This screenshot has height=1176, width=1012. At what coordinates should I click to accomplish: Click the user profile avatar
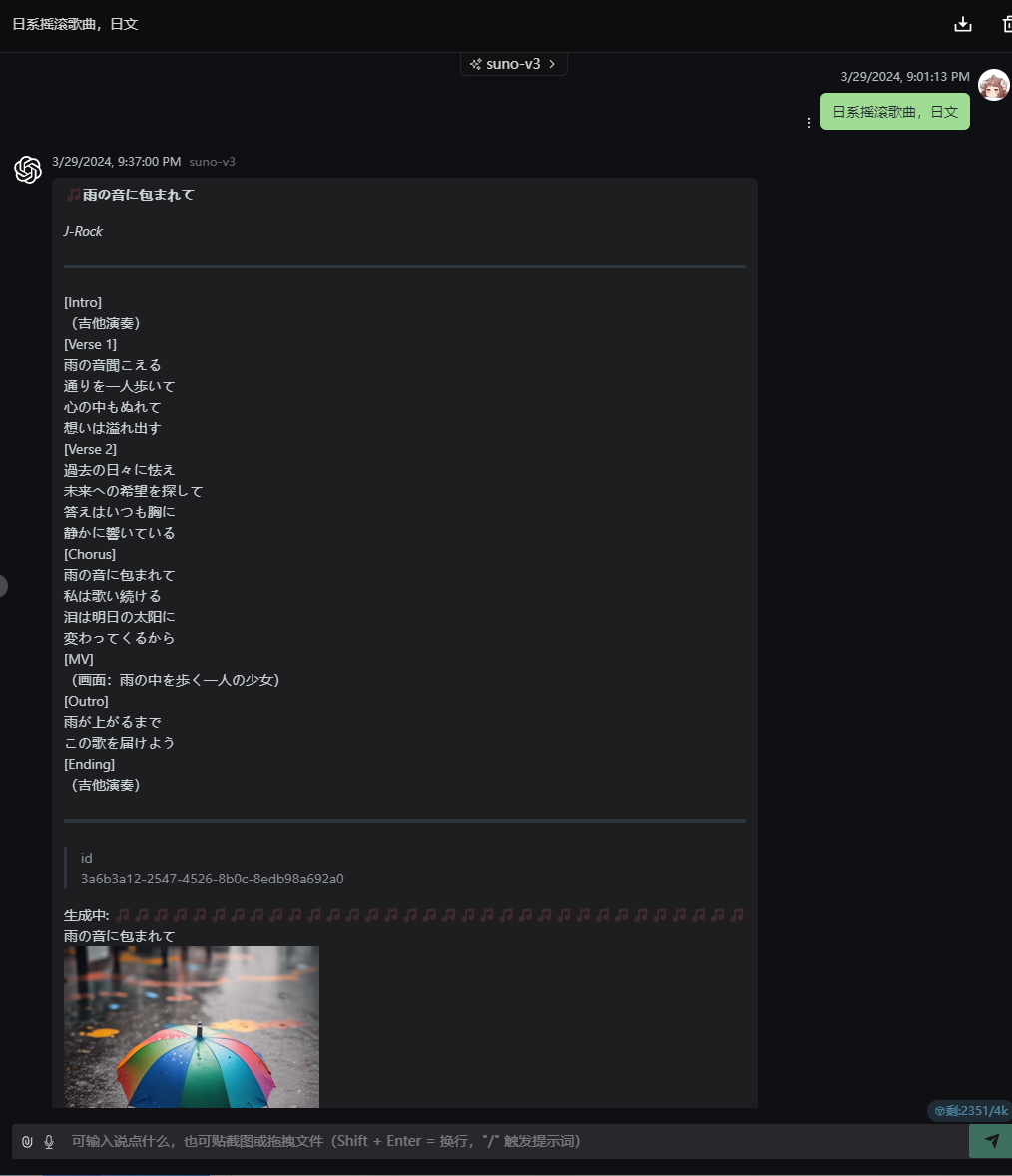tap(994, 85)
